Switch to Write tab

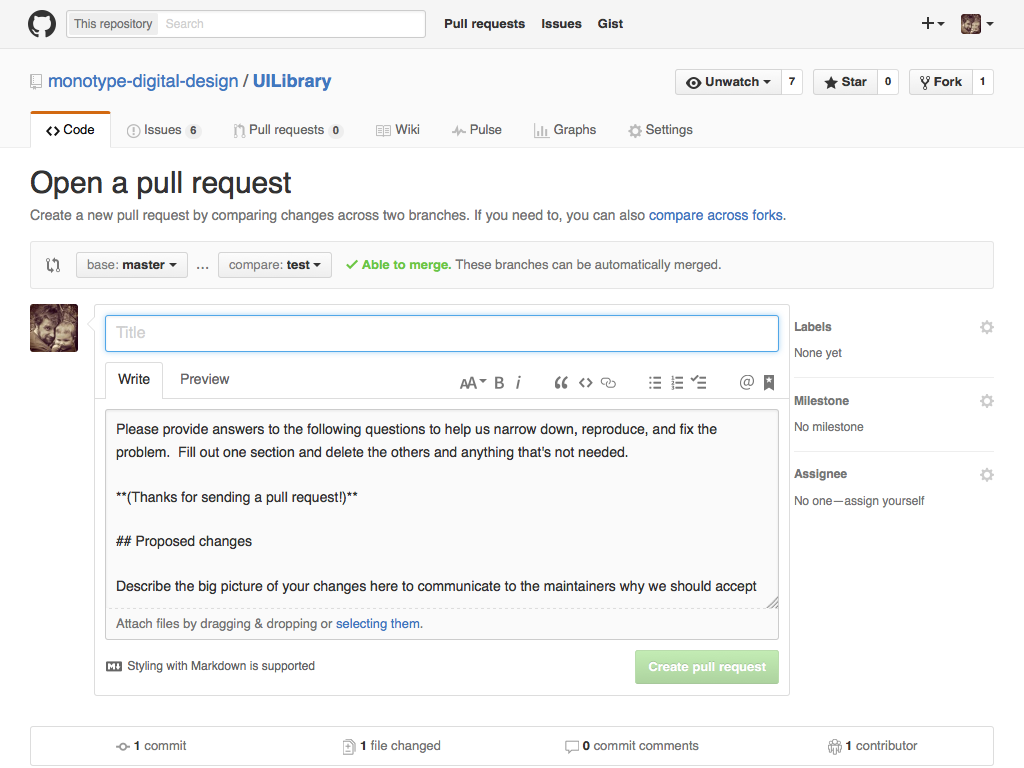[134, 379]
